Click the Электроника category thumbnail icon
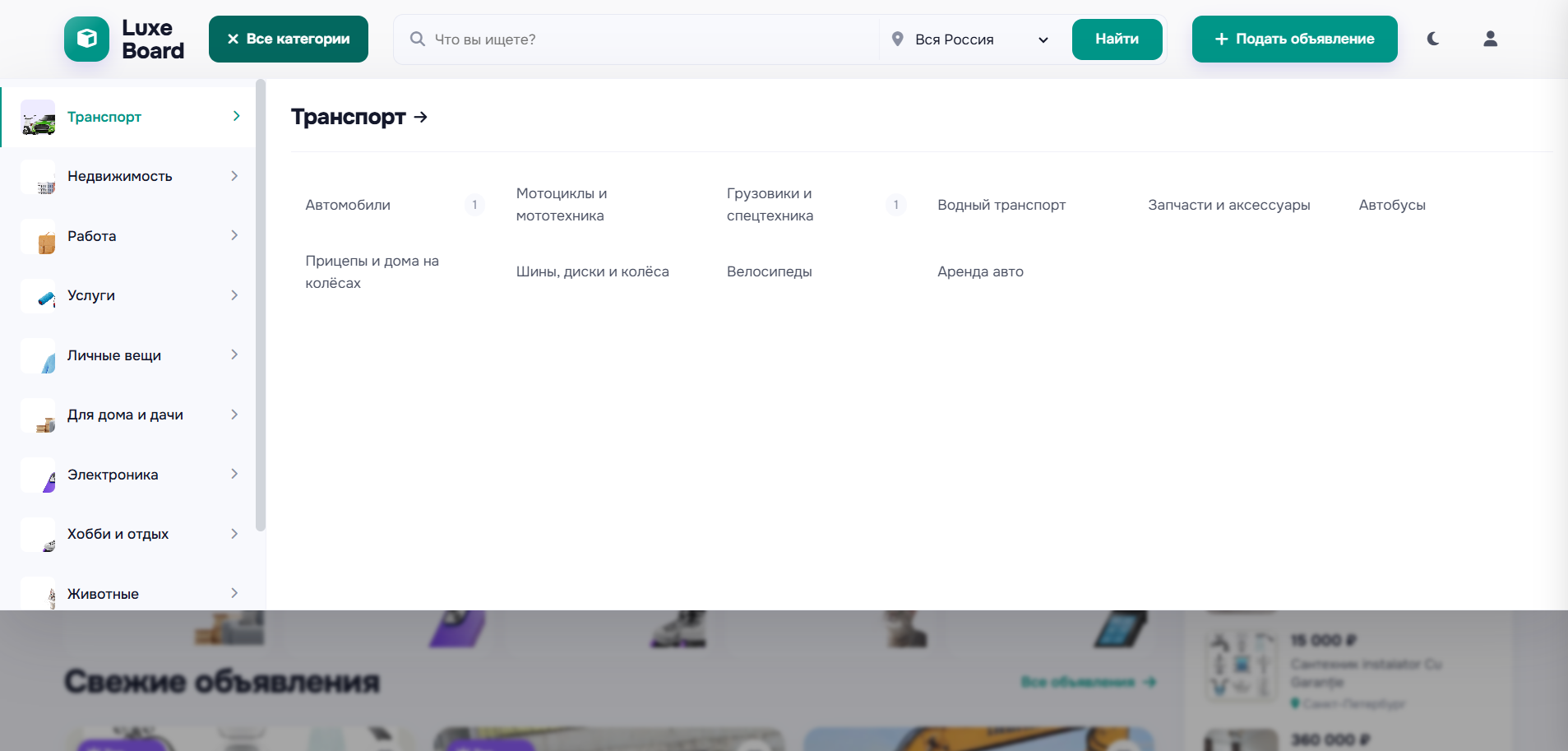 [38, 475]
